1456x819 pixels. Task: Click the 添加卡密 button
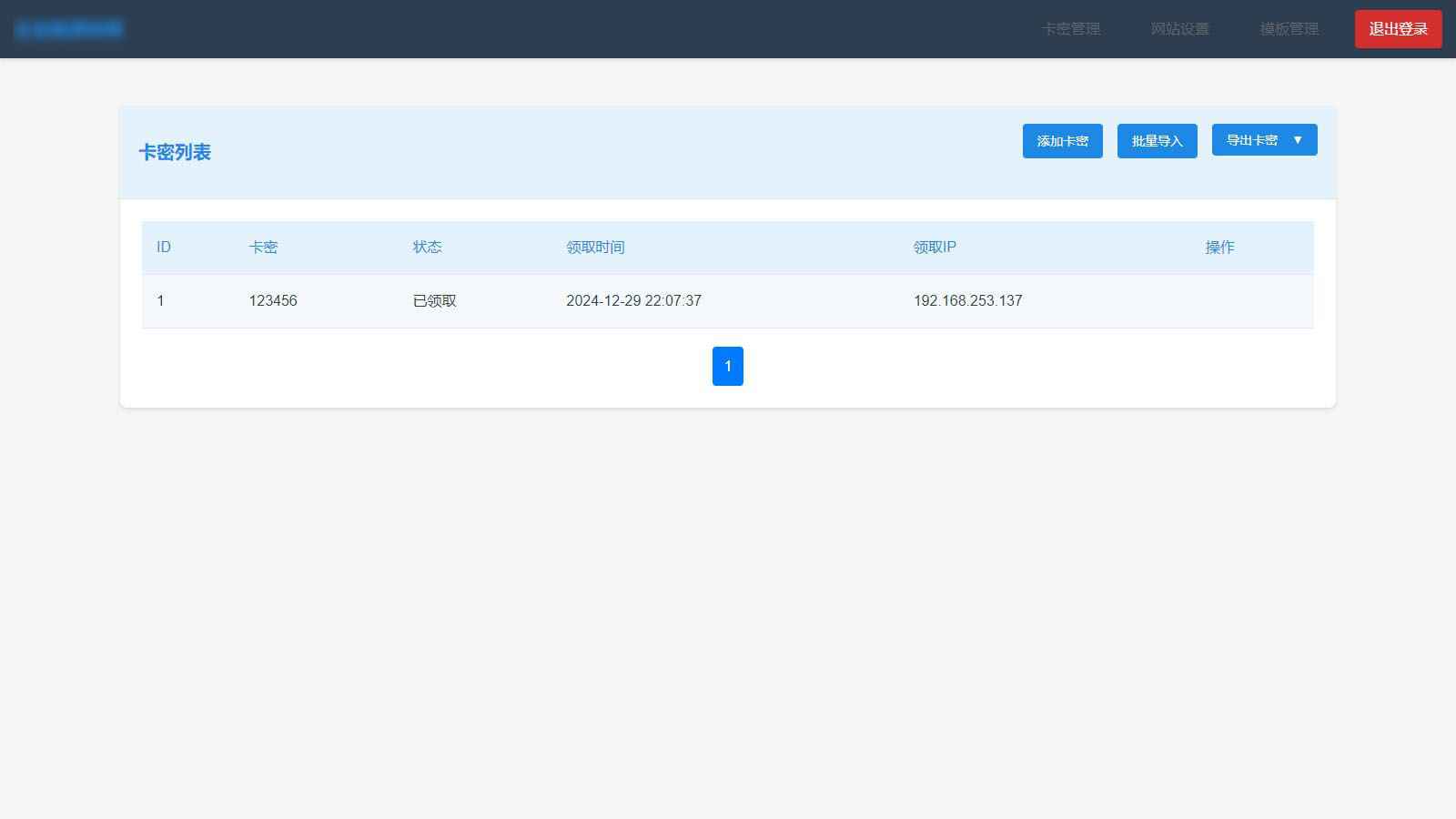[1062, 141]
